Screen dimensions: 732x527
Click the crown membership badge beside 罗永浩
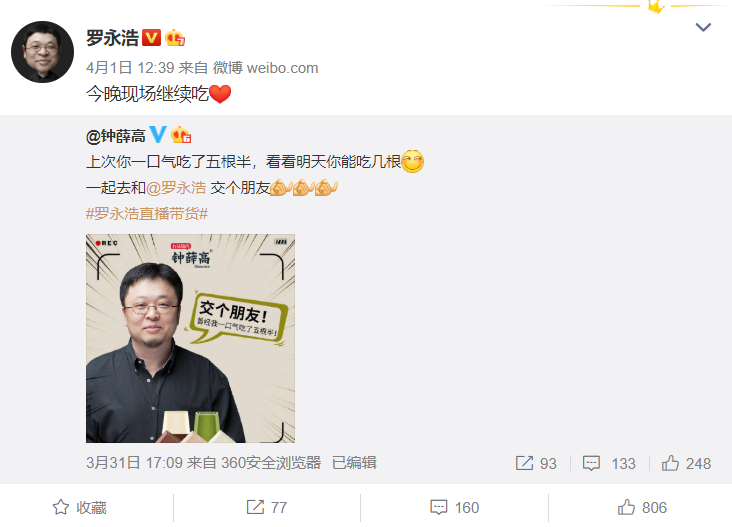pos(175,38)
